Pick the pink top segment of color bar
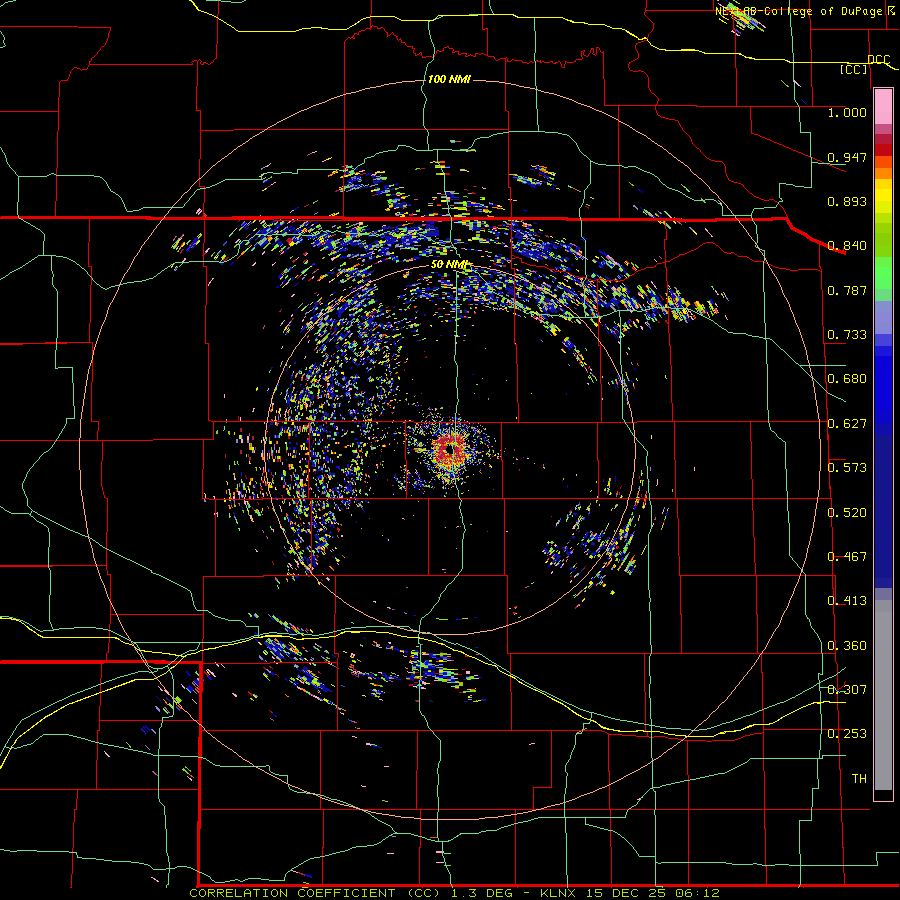 point(883,106)
